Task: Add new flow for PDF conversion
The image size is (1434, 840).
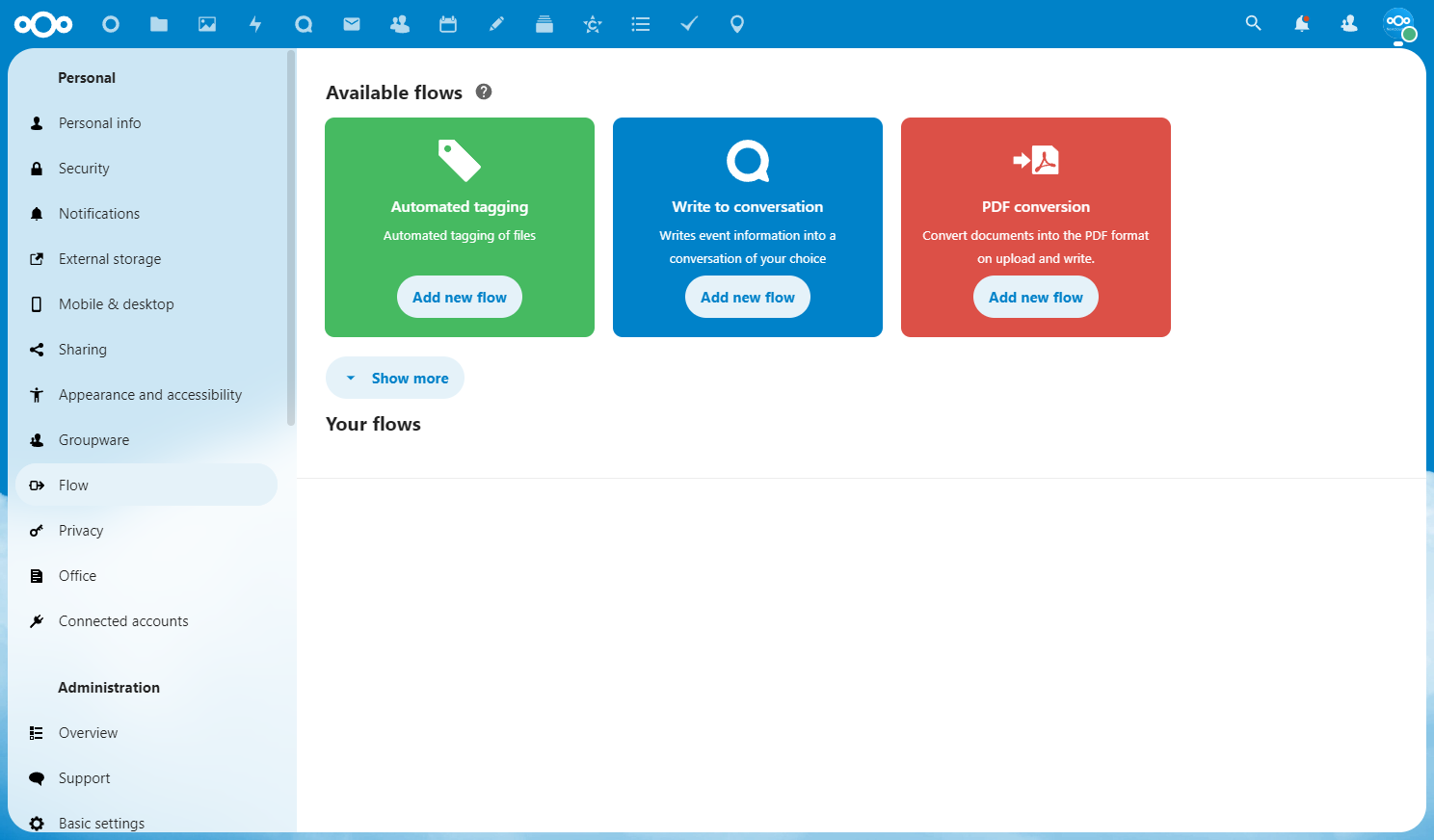Action: [1036, 297]
